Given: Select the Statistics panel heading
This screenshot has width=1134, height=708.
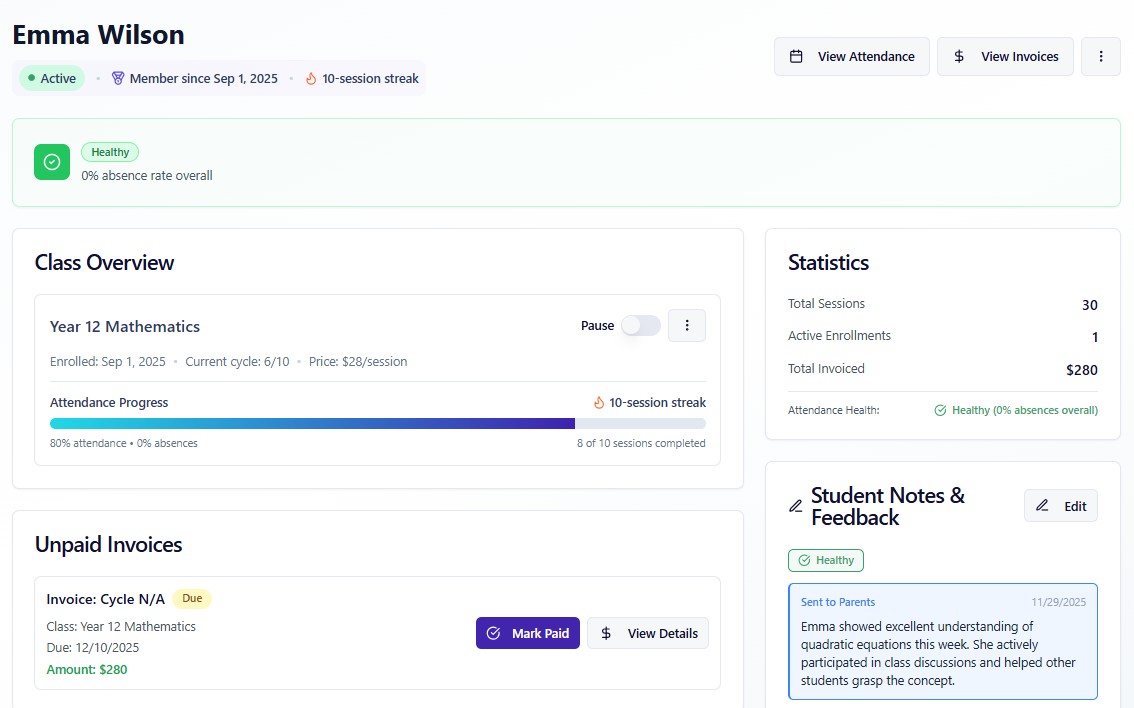Looking at the screenshot, I should (828, 262).
